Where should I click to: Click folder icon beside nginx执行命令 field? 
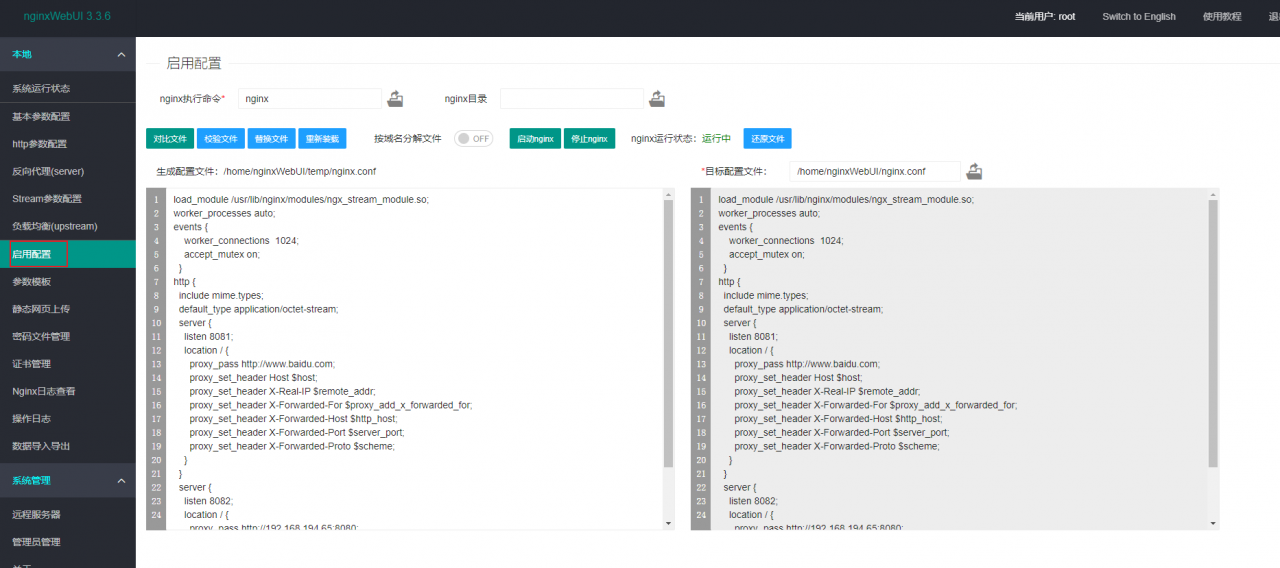pyautogui.click(x=396, y=98)
